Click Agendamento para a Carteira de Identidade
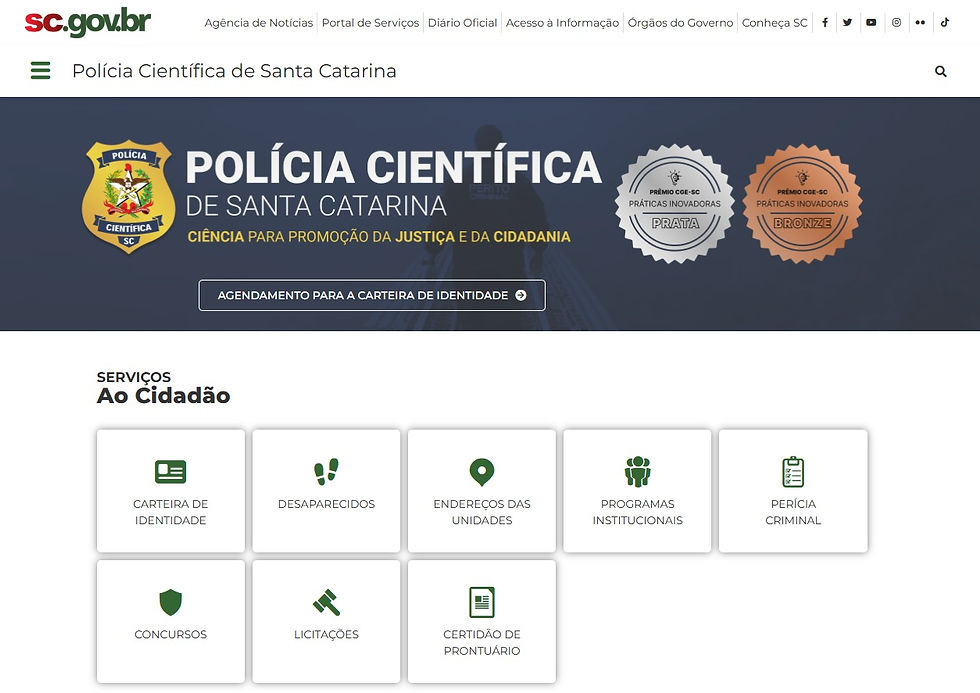This screenshot has height=693, width=980. coord(371,295)
